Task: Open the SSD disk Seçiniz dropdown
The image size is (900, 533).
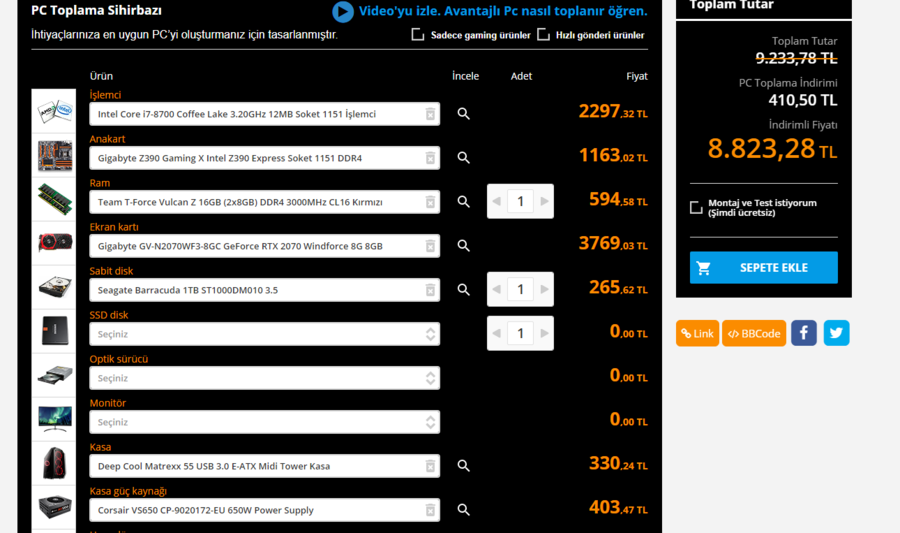Action: 265,334
